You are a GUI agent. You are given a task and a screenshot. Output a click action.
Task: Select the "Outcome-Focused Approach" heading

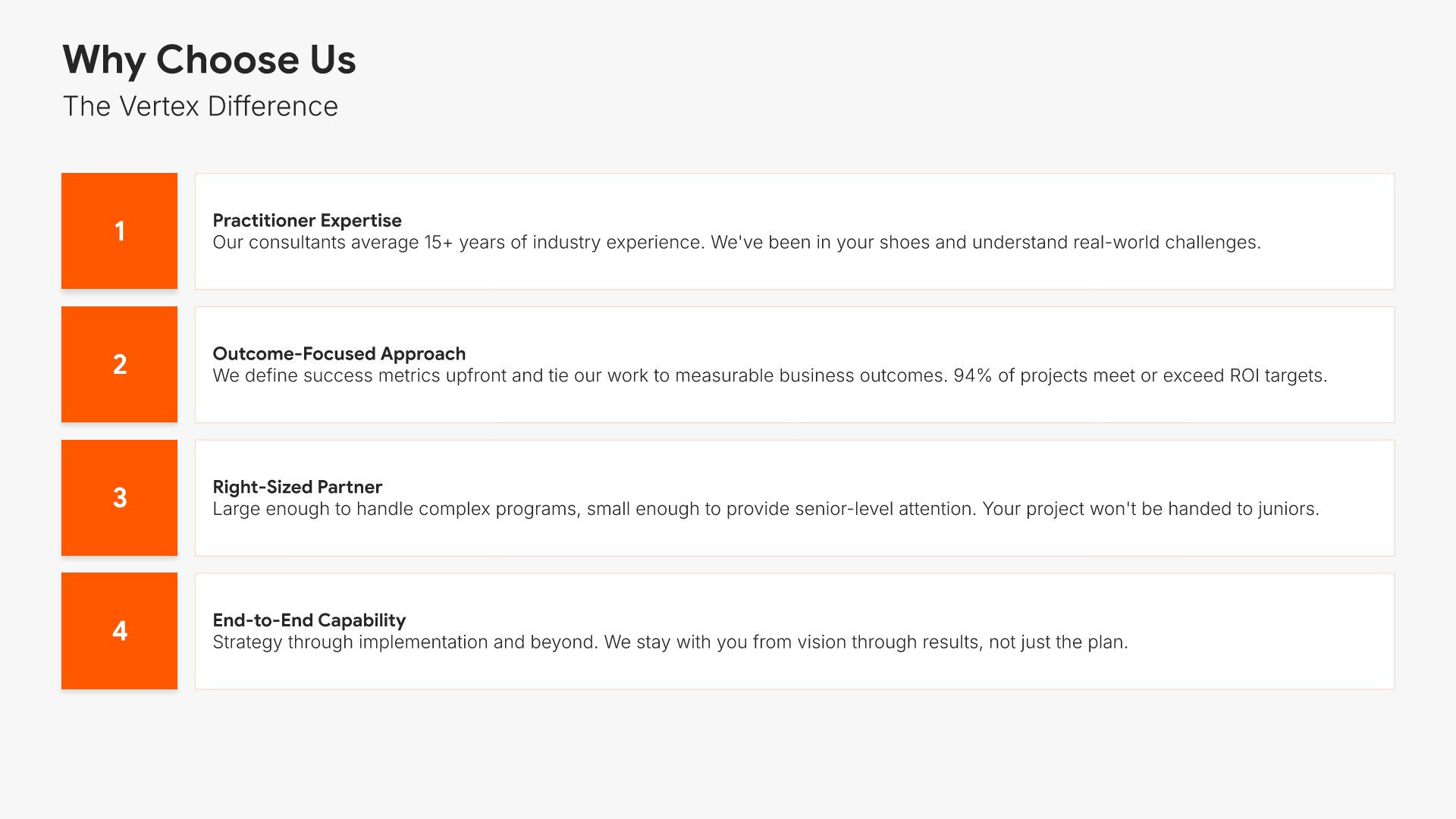(x=339, y=354)
